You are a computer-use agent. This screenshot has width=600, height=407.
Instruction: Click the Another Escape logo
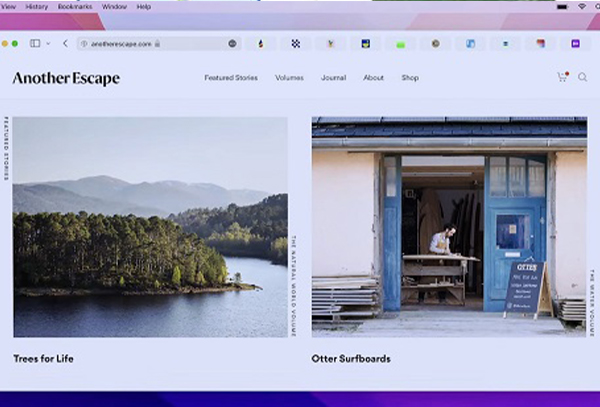click(x=66, y=78)
